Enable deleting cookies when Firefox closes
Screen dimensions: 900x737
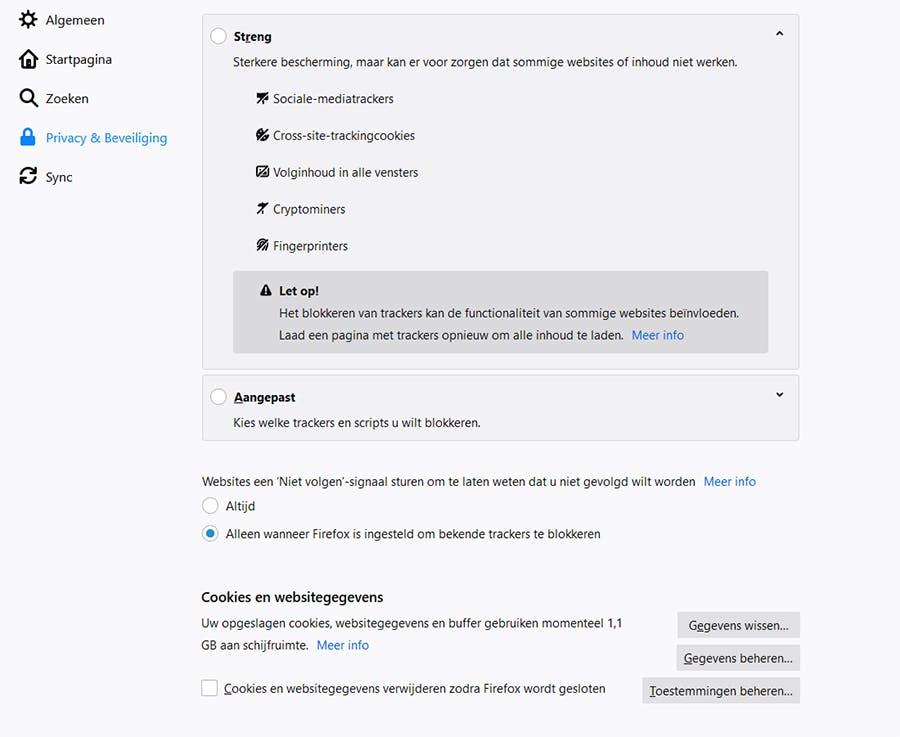click(x=210, y=688)
